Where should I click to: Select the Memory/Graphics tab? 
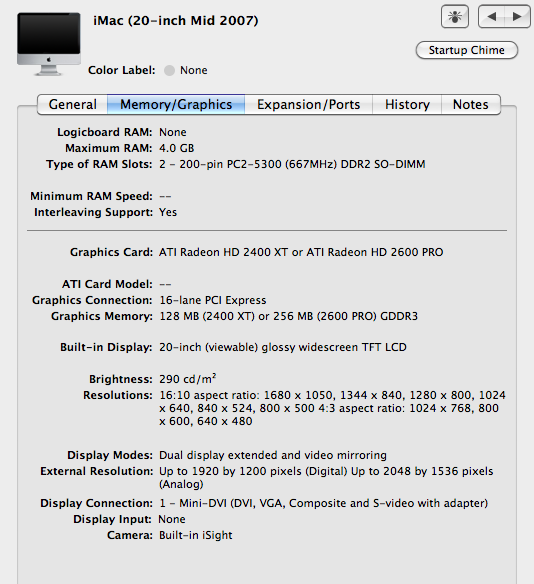(176, 104)
